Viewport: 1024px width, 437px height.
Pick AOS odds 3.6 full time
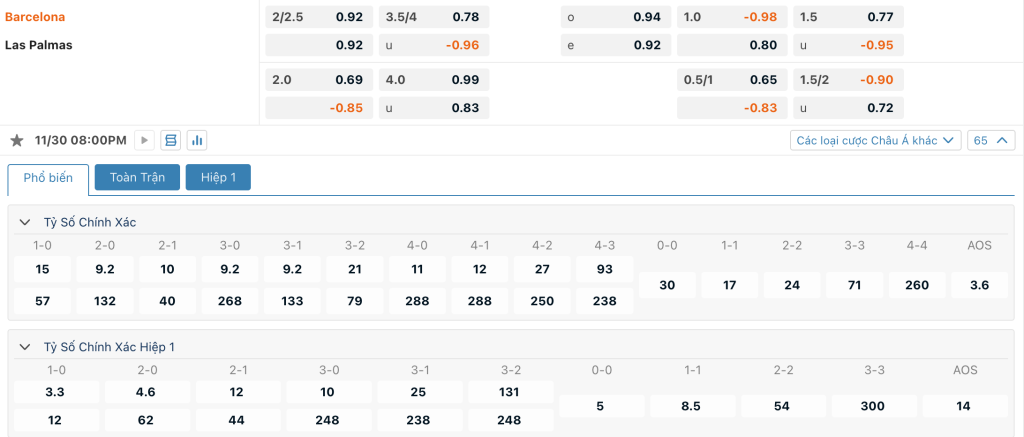pos(979,285)
